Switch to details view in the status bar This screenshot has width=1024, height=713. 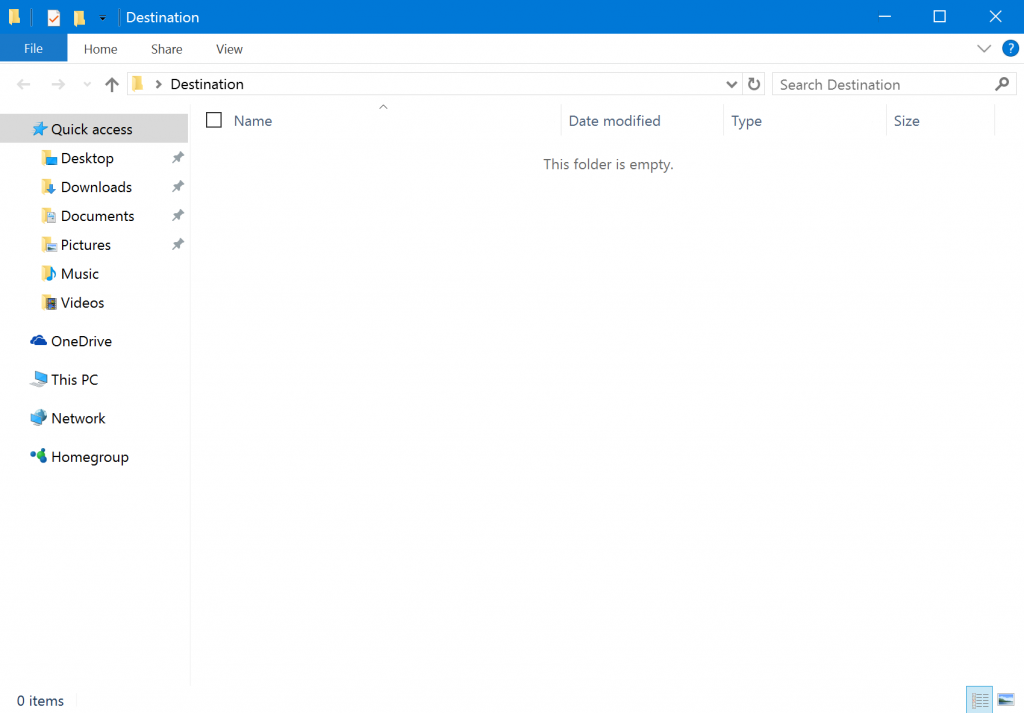pos(979,700)
